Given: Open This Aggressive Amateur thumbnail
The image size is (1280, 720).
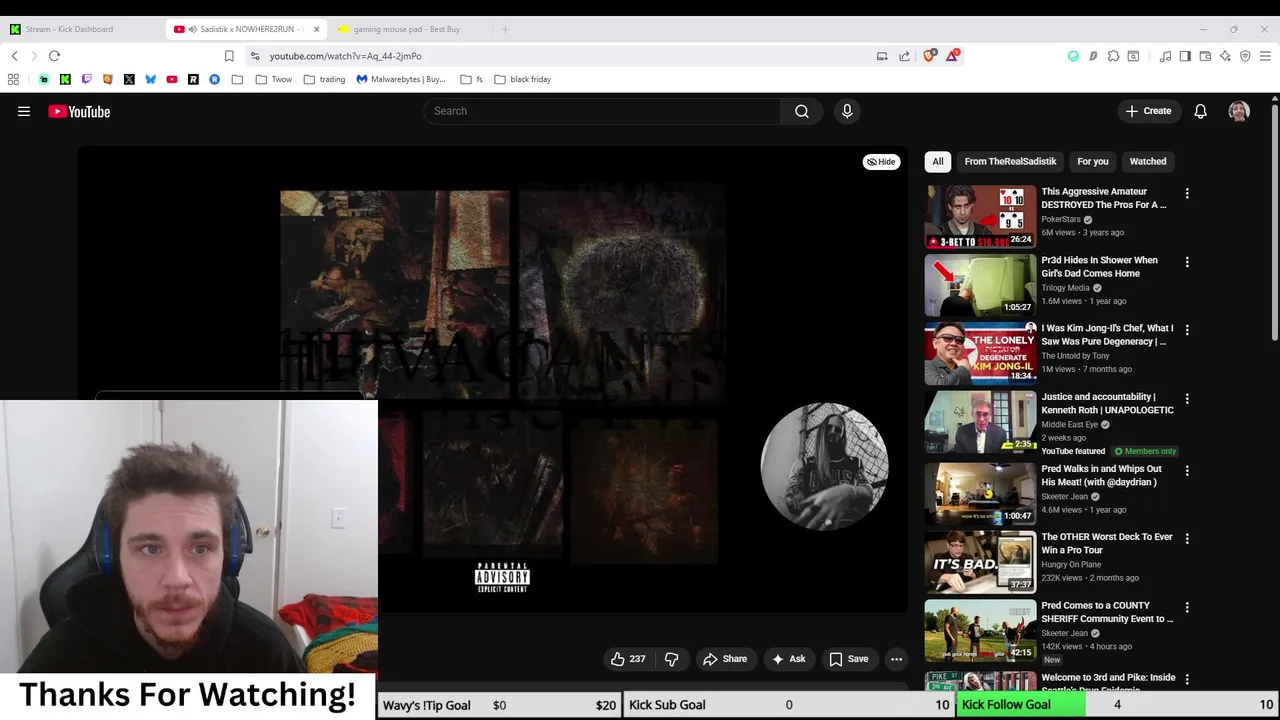Looking at the screenshot, I should pyautogui.click(x=980, y=216).
